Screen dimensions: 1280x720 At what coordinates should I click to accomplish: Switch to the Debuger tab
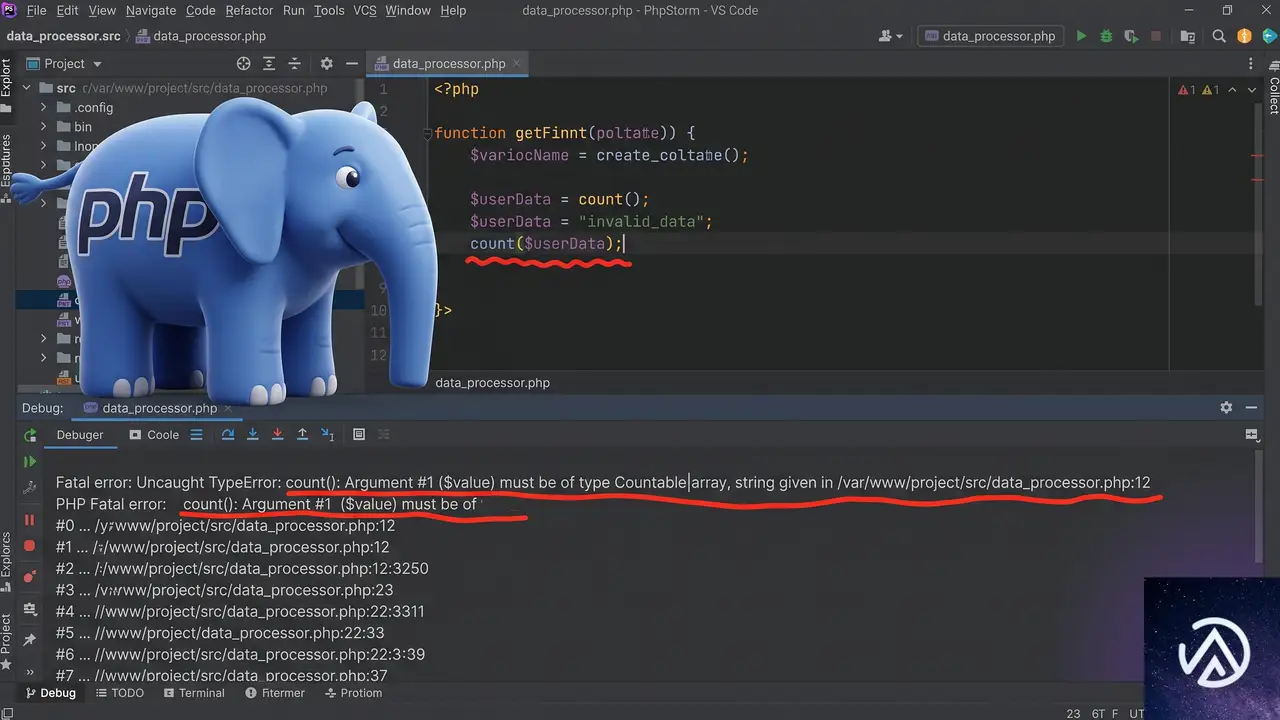point(80,435)
